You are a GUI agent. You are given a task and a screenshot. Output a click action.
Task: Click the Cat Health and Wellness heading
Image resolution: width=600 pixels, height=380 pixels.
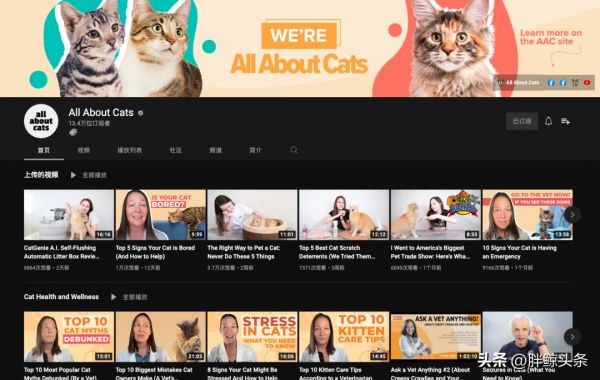[61, 297]
